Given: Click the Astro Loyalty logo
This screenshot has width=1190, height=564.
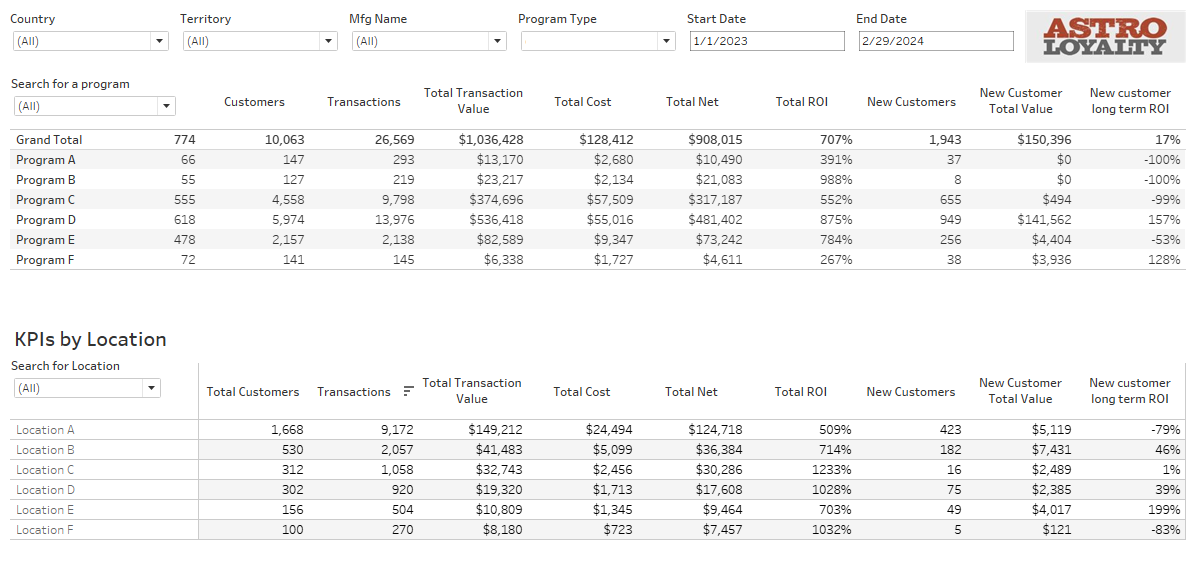Looking at the screenshot, I should (x=1104, y=37).
